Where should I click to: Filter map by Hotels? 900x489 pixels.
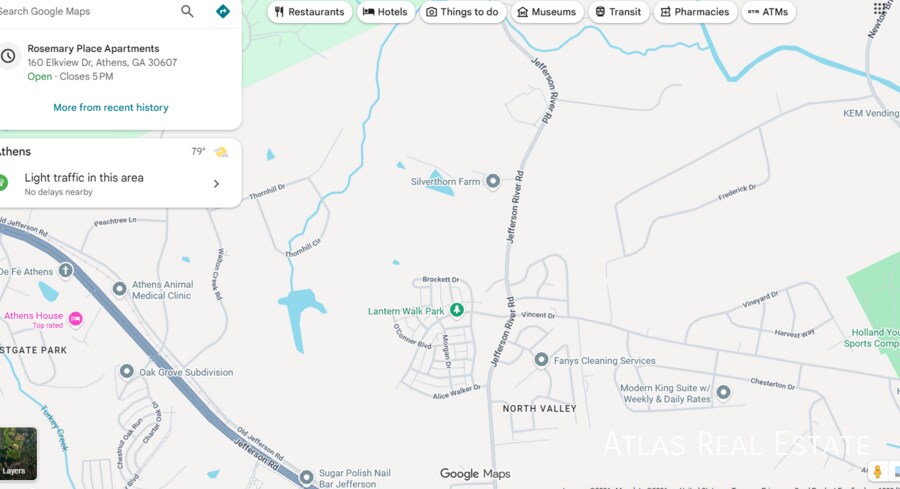tap(385, 12)
